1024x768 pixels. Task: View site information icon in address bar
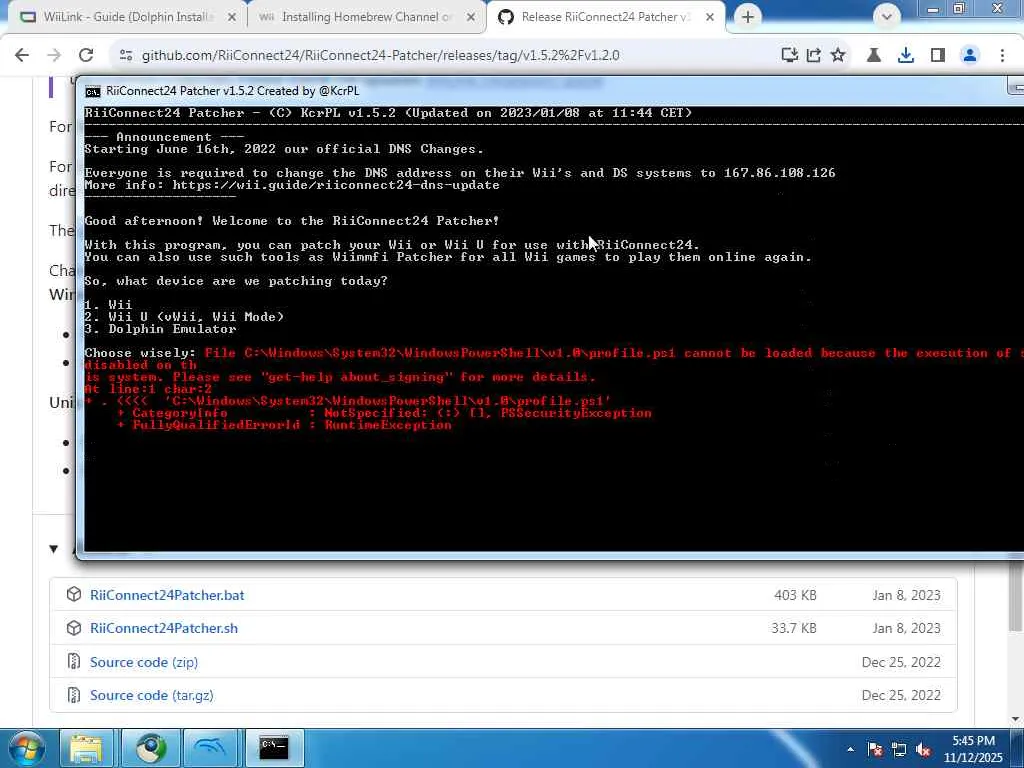pyautogui.click(x=126, y=56)
